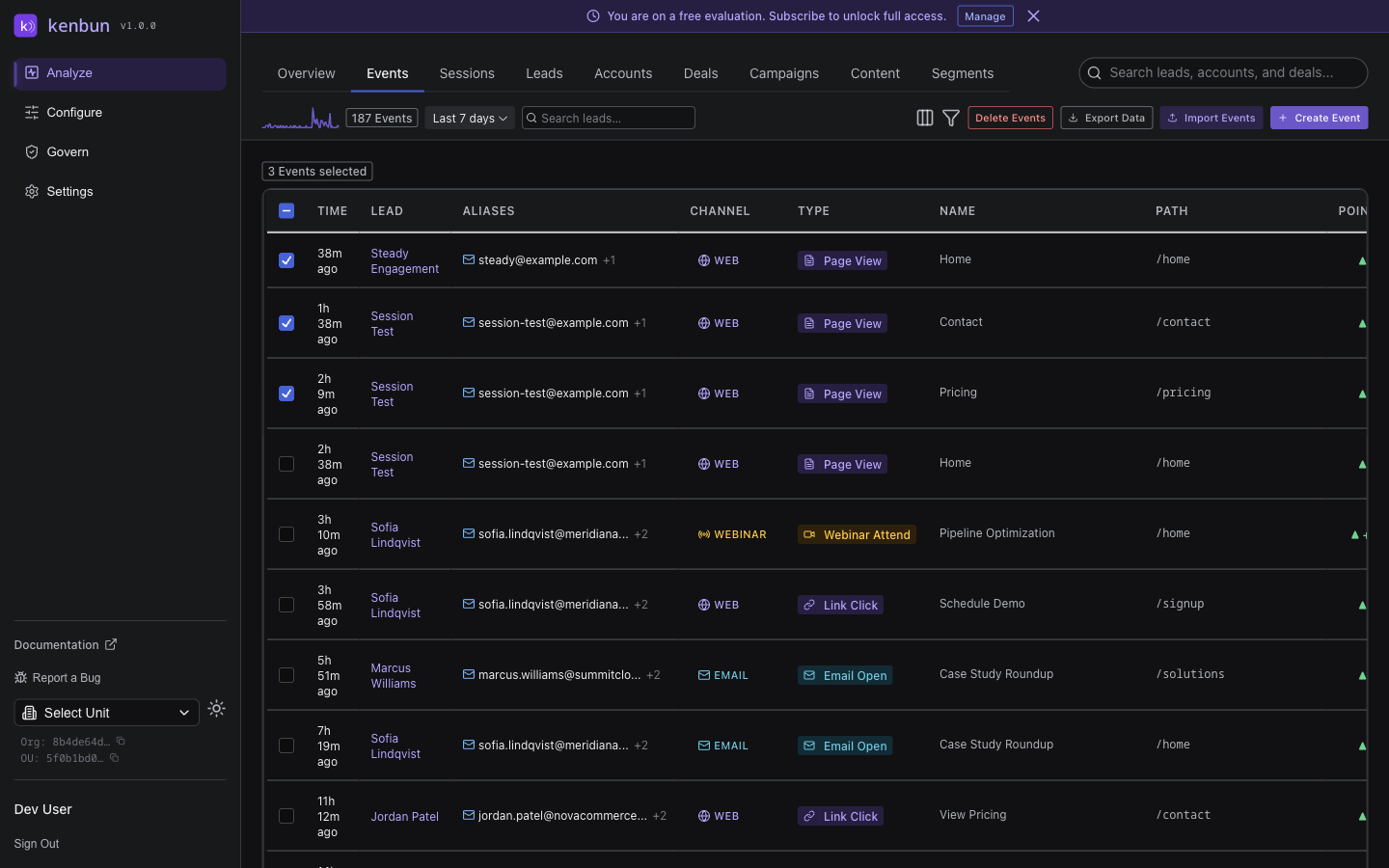Open Configure in the sidebar
Viewport: 1389px width, 868px height.
coord(120,113)
